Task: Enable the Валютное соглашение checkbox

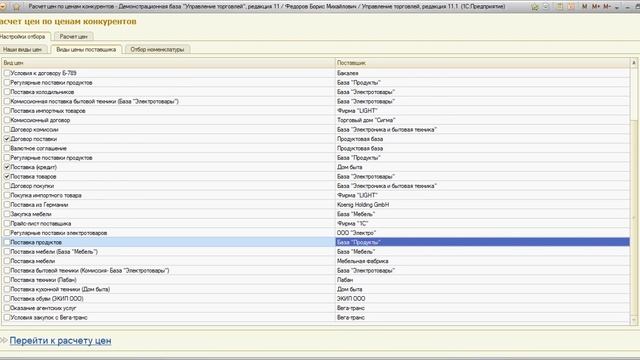Action: coord(7,148)
